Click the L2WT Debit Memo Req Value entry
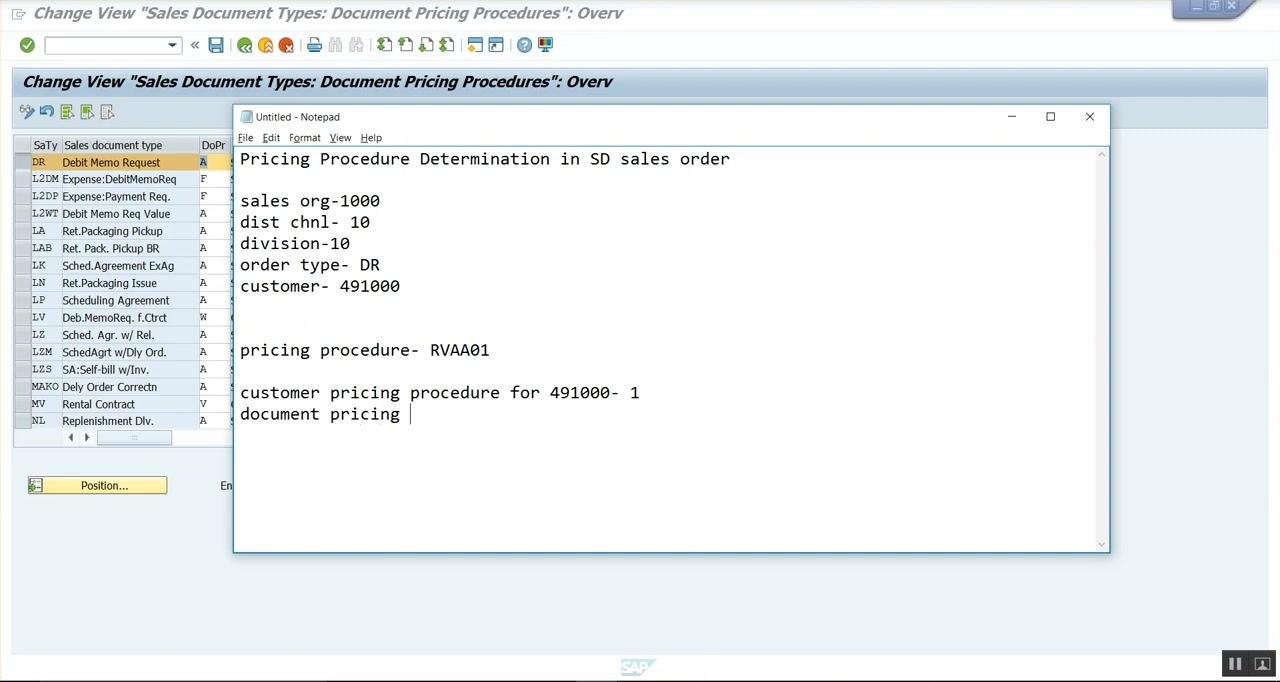Screen dimensions: 1280x682 click(x=114, y=214)
